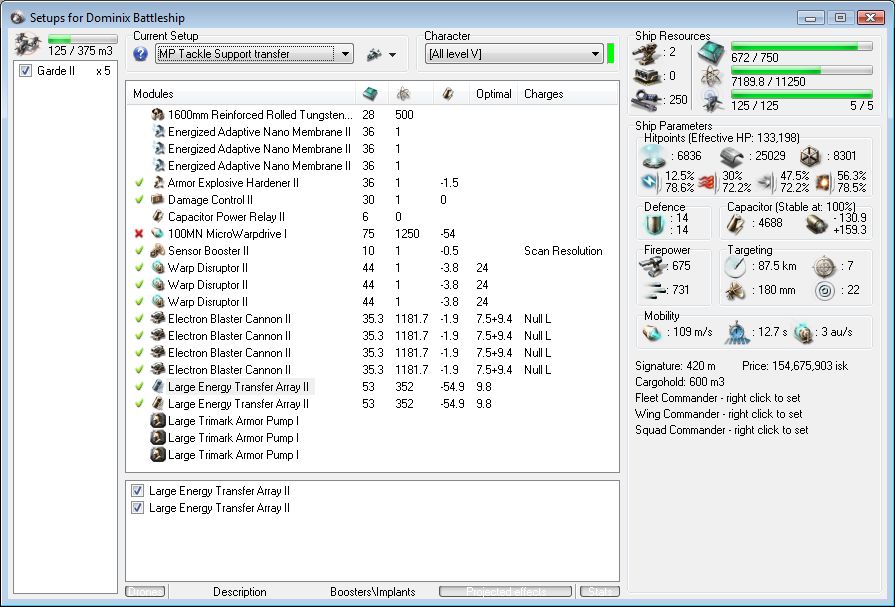Screen dimensions: 895x607
Task: Click the armor hitpoints icon
Action: (732, 156)
